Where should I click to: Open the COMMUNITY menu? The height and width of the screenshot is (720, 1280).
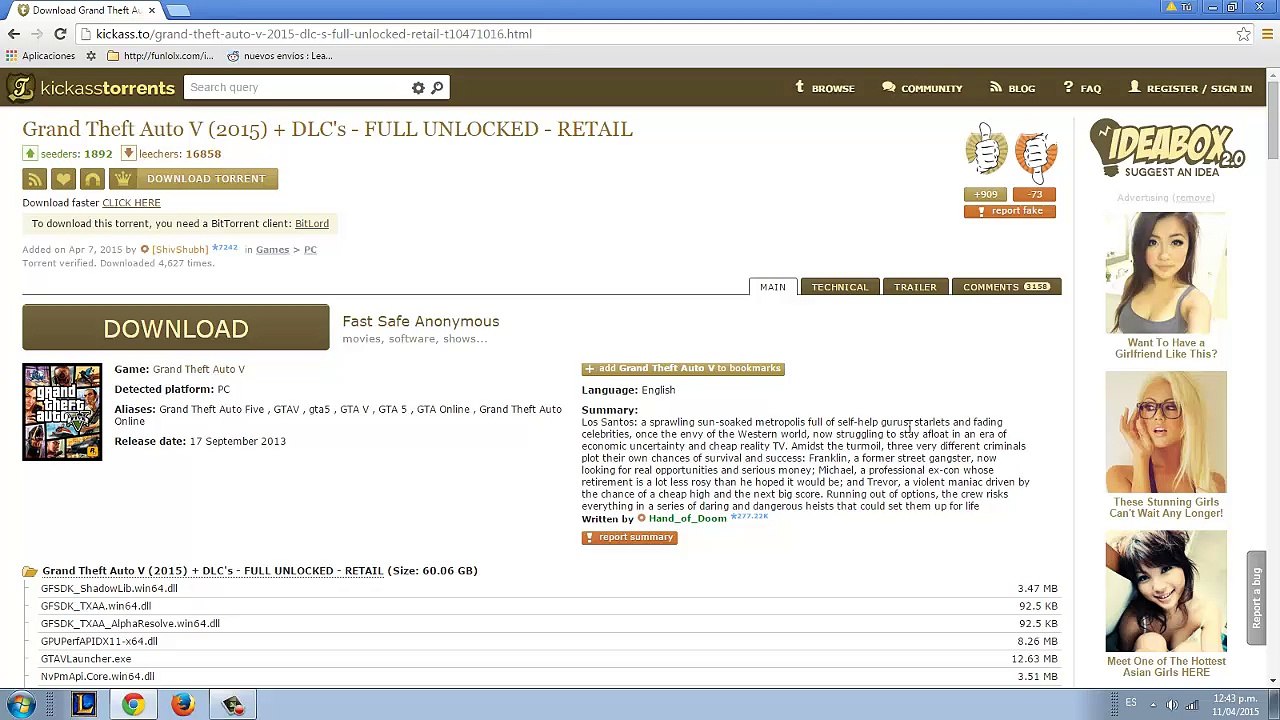click(x=922, y=88)
